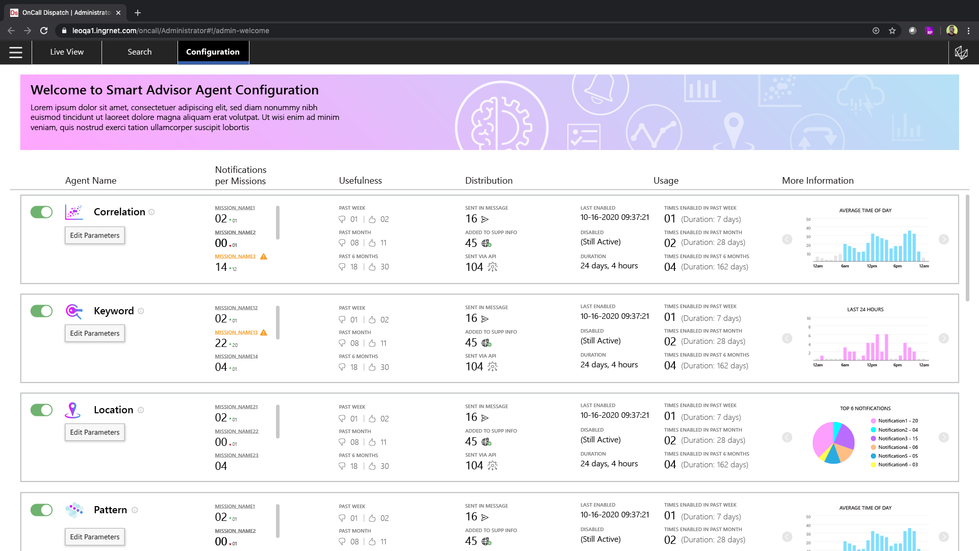Select the Configuration tab
Image resolution: width=979 pixels, height=551 pixels.
click(x=213, y=52)
